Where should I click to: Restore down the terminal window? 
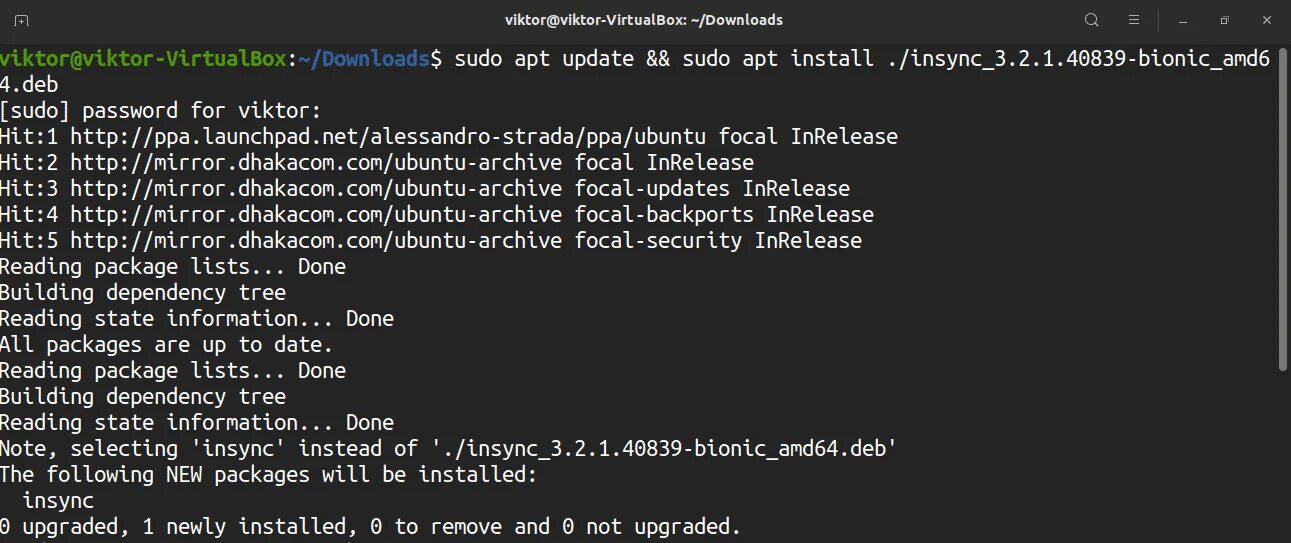coord(1224,20)
